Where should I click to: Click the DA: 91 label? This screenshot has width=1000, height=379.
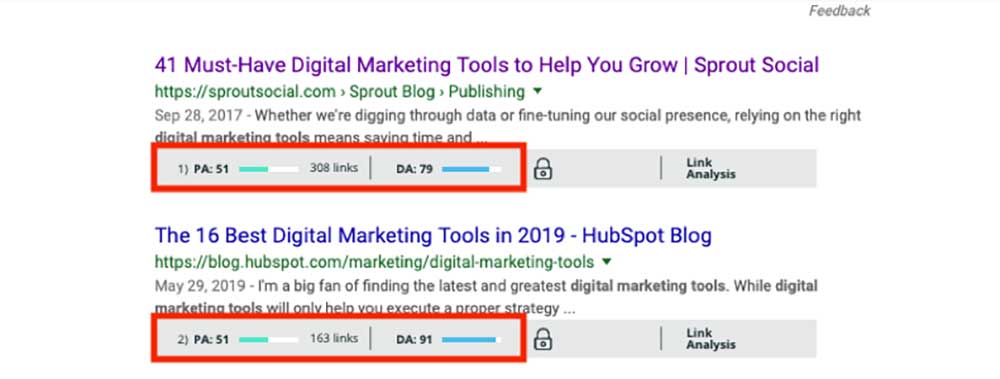click(415, 339)
